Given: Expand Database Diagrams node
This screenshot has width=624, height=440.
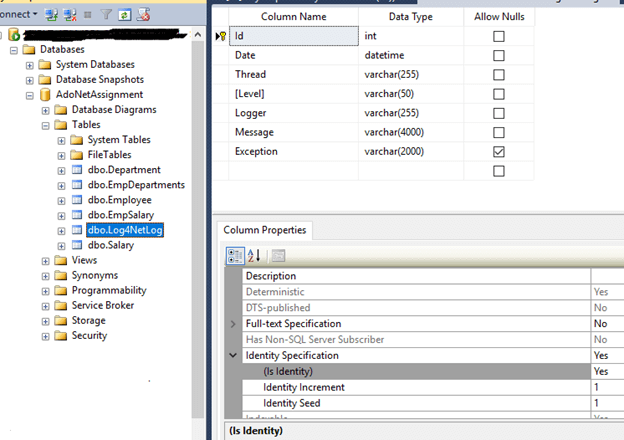Looking at the screenshot, I should (46, 111).
